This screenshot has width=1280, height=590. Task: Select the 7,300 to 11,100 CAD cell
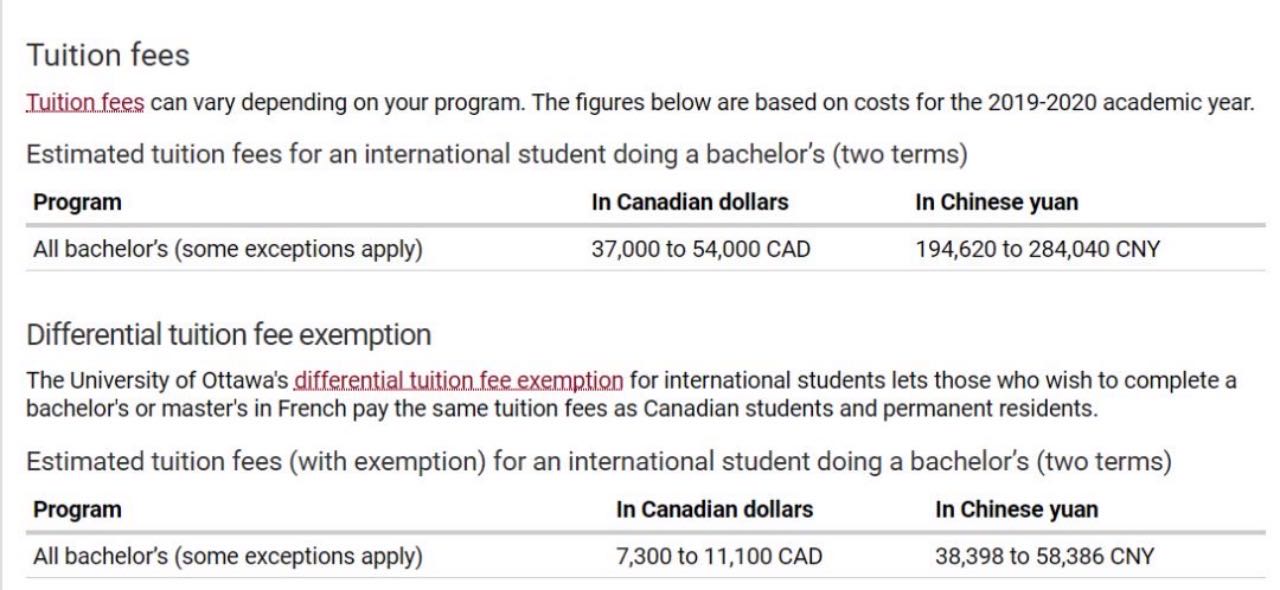pos(719,556)
